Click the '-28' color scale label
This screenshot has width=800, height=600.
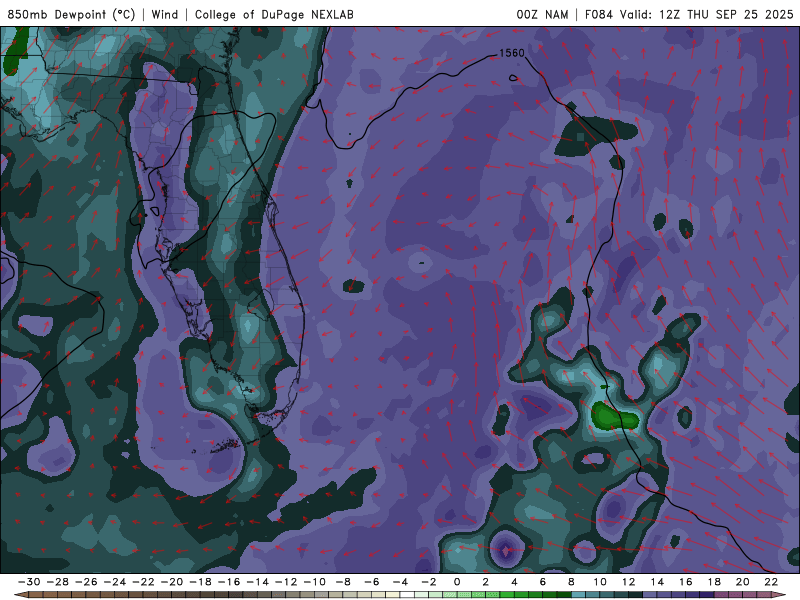58,582
